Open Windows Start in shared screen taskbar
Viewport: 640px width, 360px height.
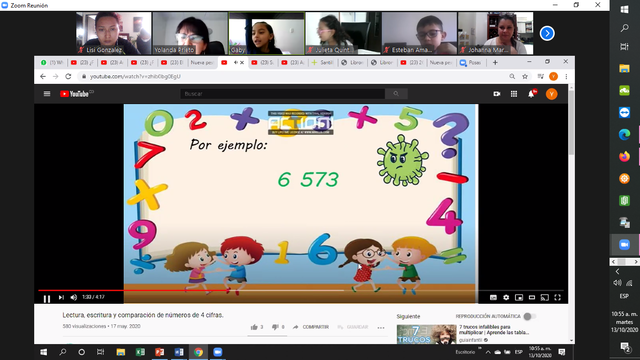click(43, 352)
